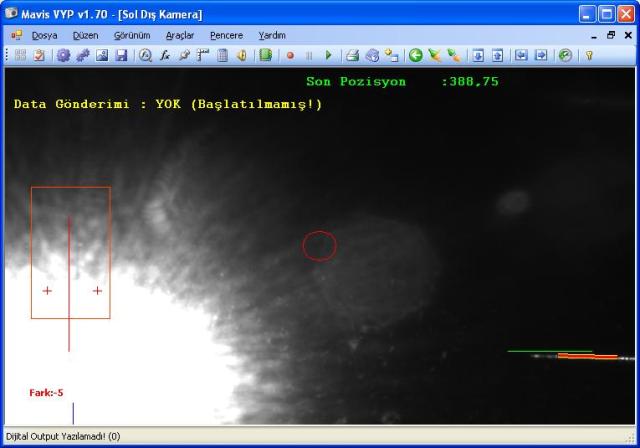
Task: Open settings with the single gear icon
Action: 63,55
